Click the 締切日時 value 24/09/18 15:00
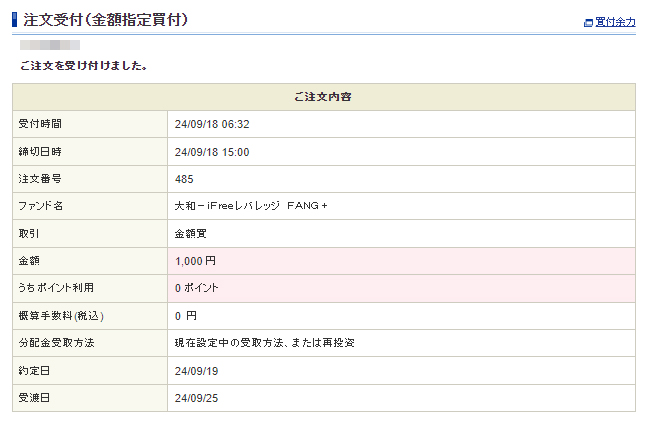This screenshot has height=425, width=648. [212, 152]
